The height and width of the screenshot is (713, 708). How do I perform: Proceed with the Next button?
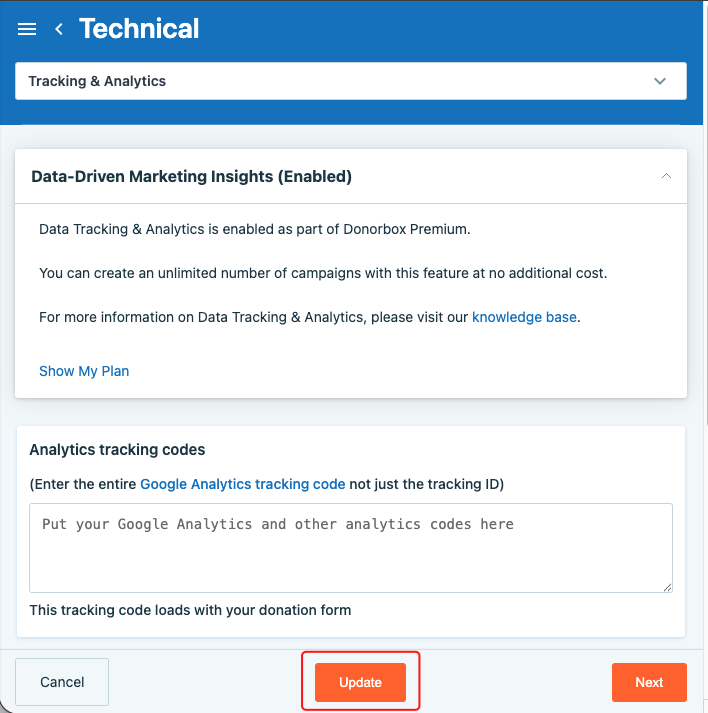pyautogui.click(x=649, y=682)
